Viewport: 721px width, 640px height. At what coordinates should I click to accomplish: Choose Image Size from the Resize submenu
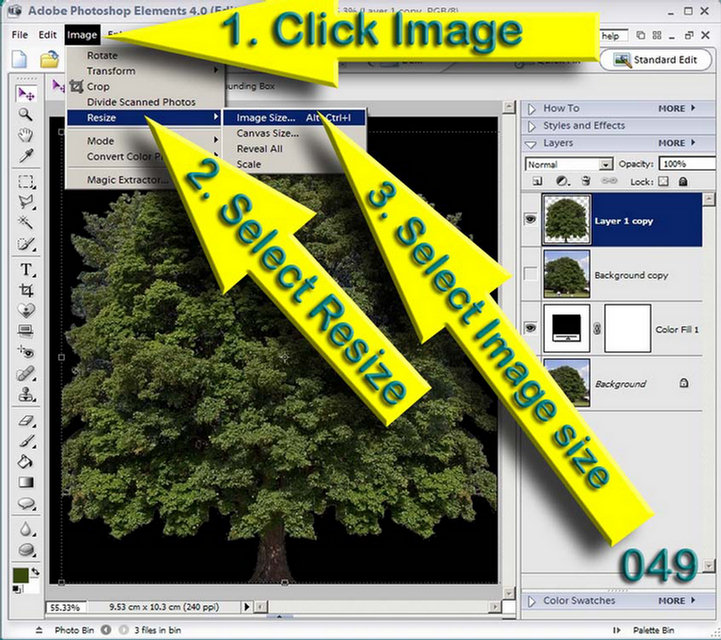294,118
